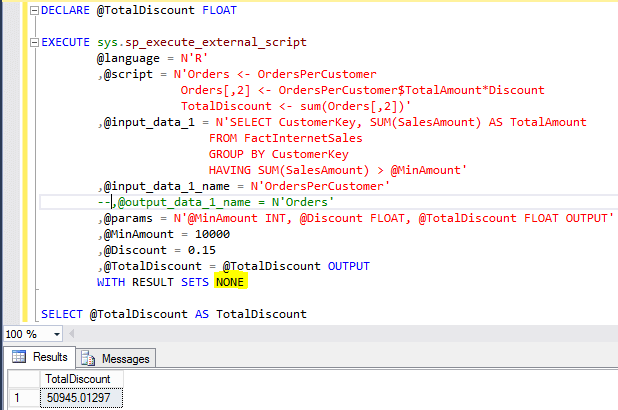Click the WITH keyword before RESULT SETS
This screenshot has height=410, width=618.
[x=111, y=282]
